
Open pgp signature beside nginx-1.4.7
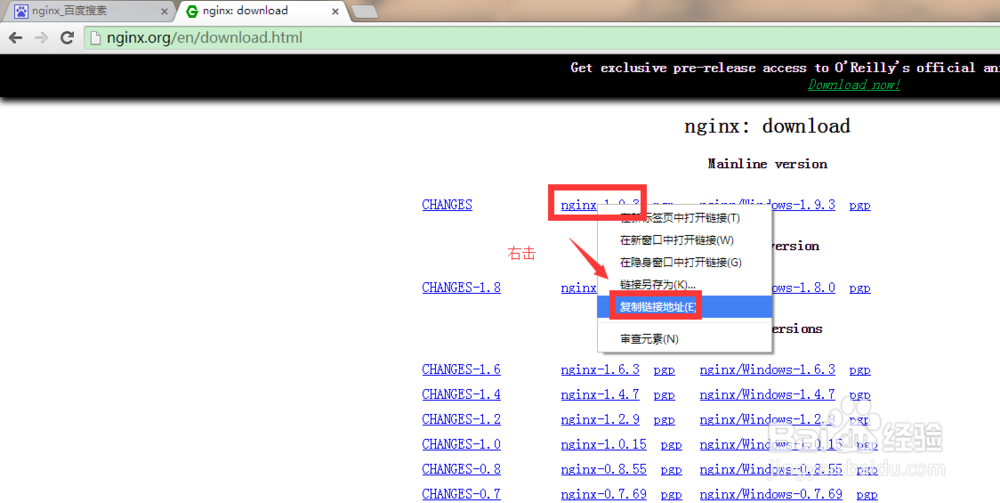[x=664, y=395]
